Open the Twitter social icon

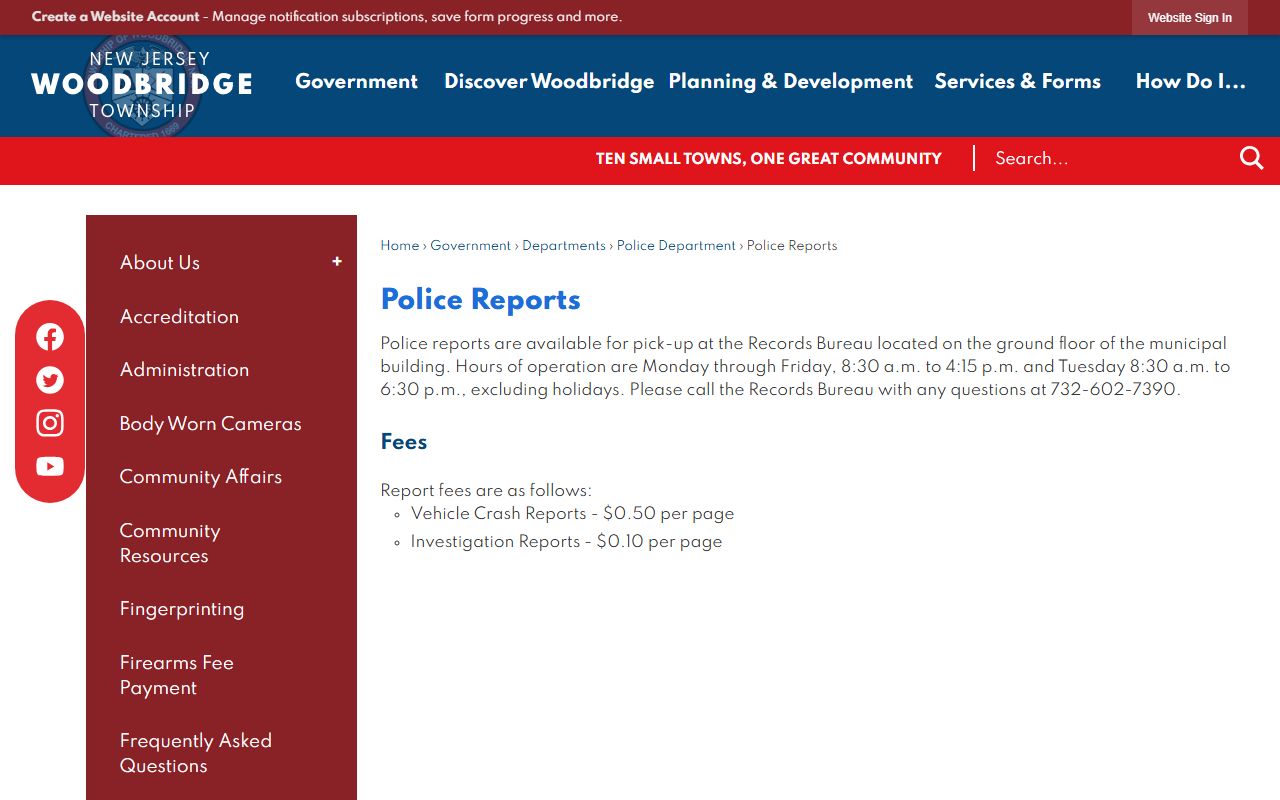[50, 380]
